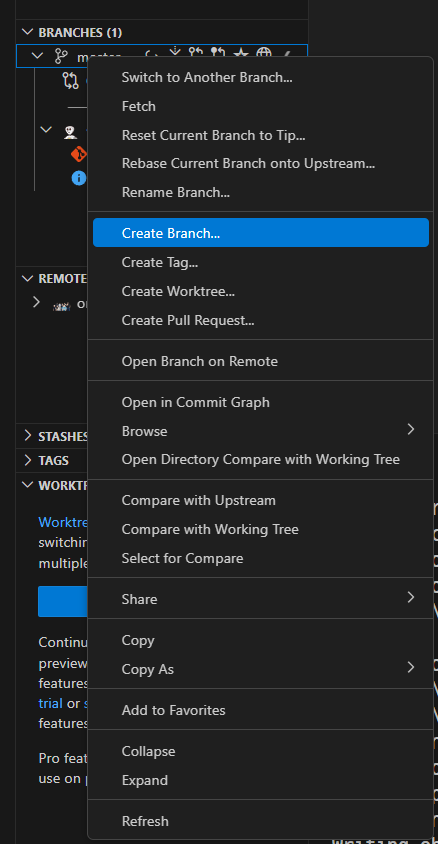438x844 pixels.
Task: Collapse the BRANCHES section
Action: click(x=27, y=32)
